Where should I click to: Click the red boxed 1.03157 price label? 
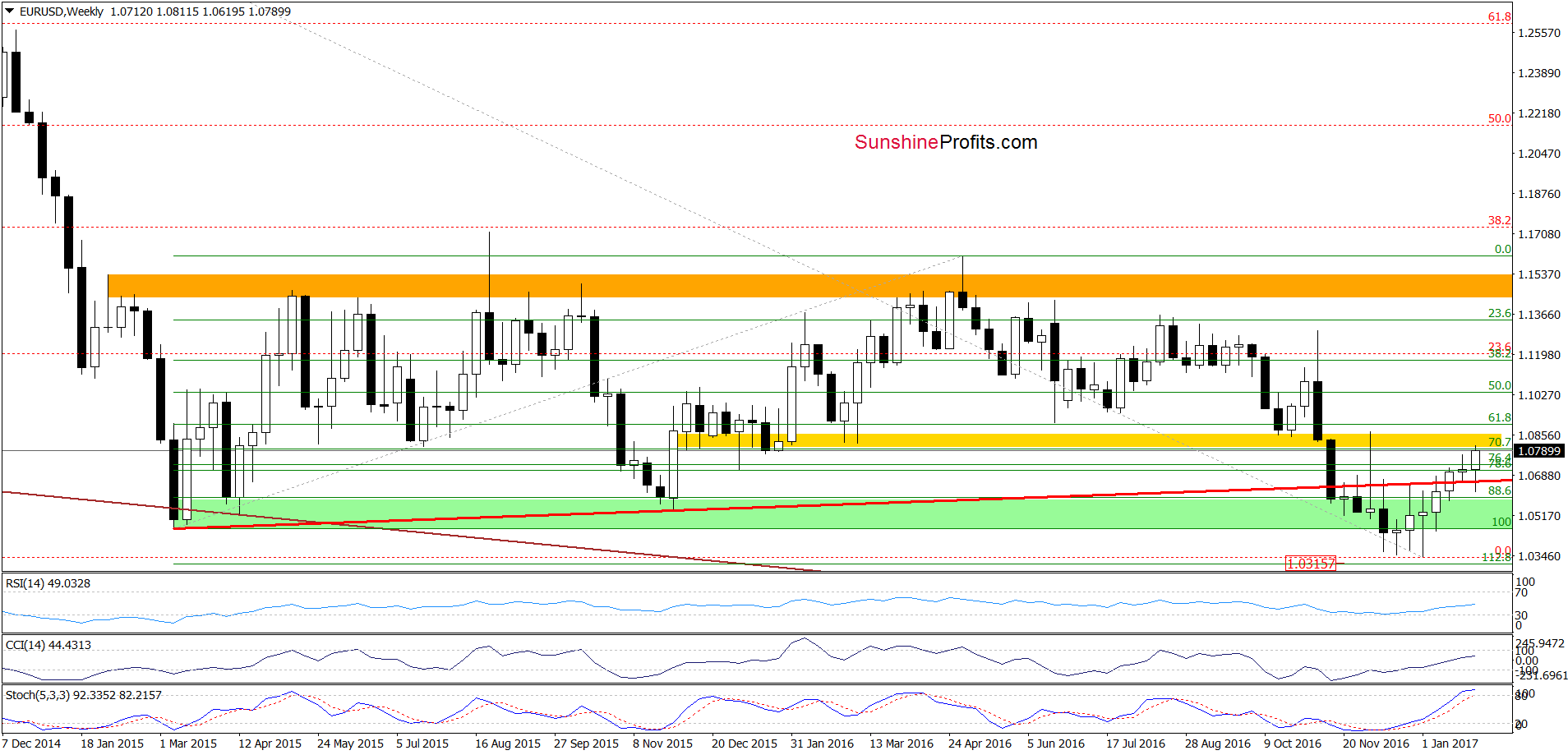tap(1311, 564)
